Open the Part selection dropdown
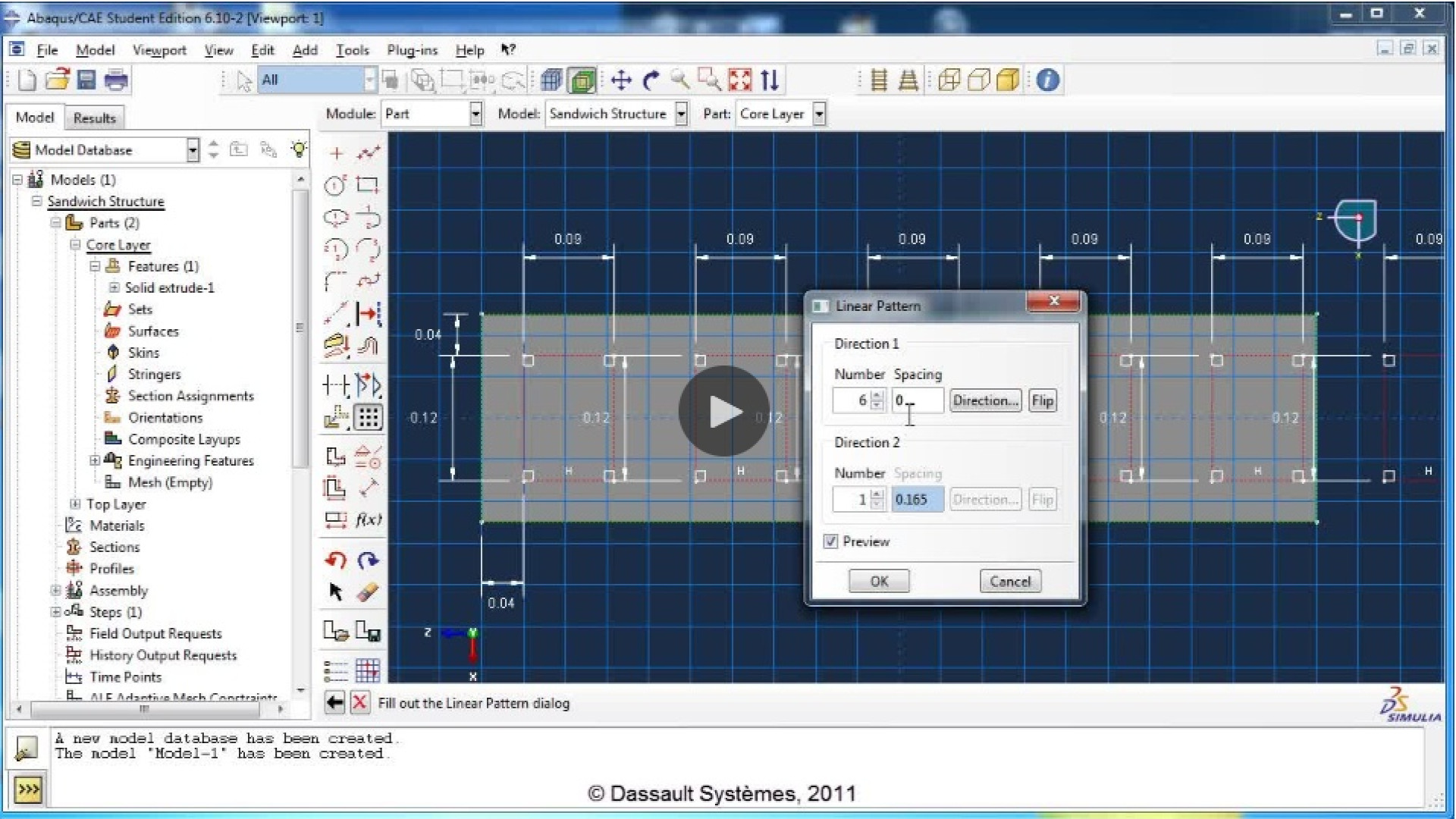This screenshot has width=1456, height=819. [x=819, y=114]
